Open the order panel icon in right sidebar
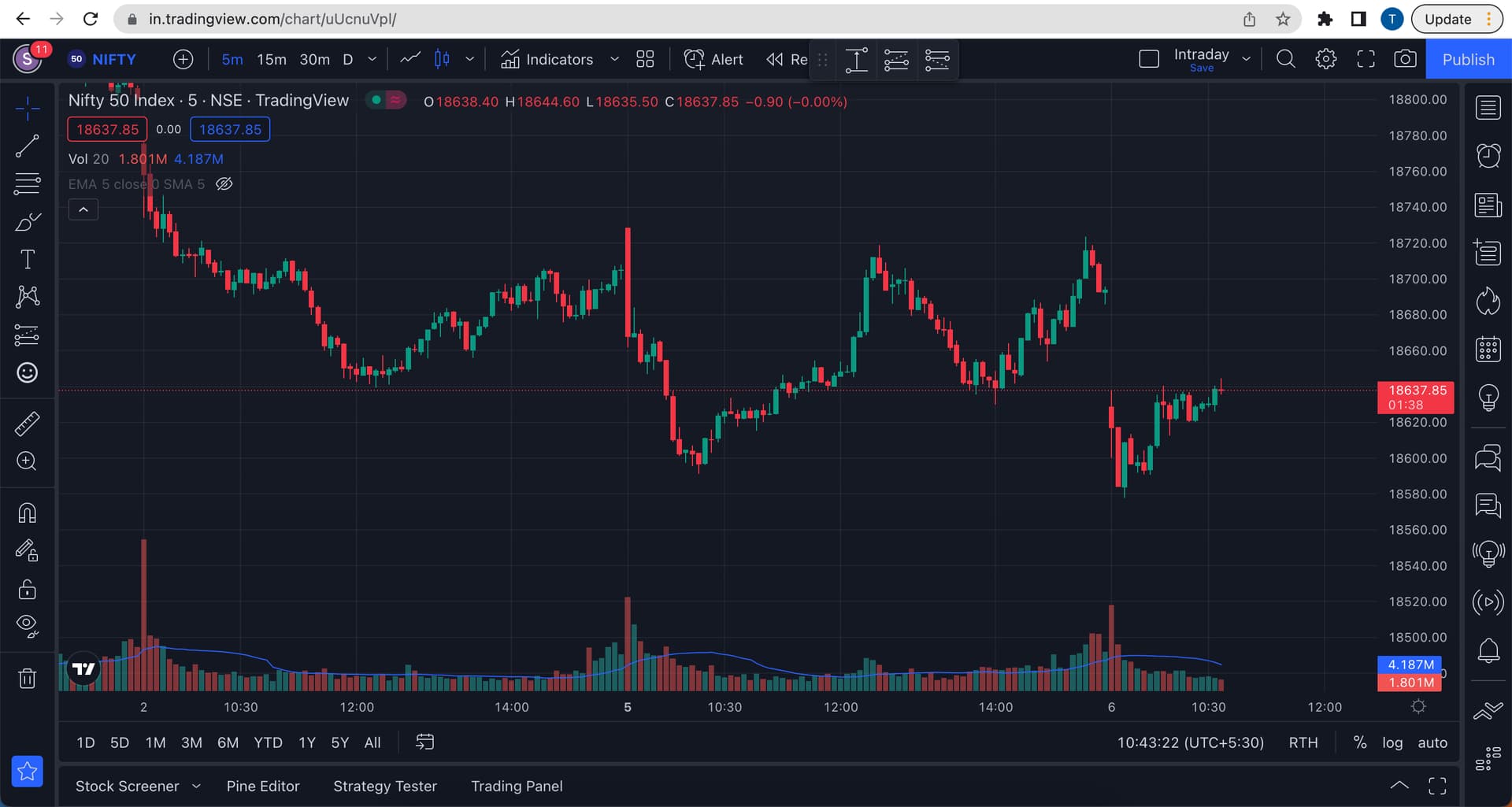The image size is (1512, 807). click(1488, 711)
